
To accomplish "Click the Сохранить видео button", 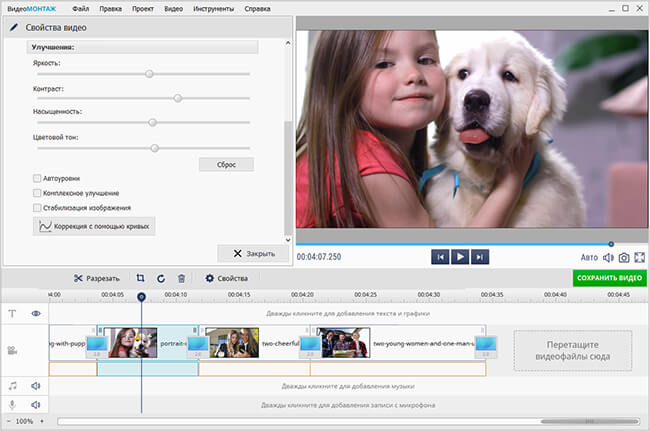I will click(x=609, y=278).
